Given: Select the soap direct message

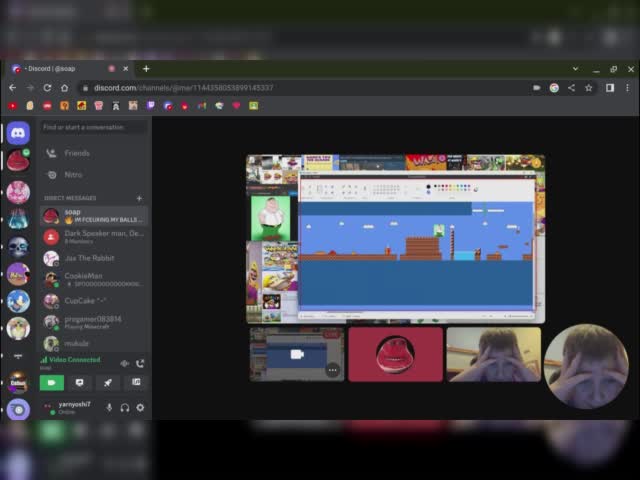Looking at the screenshot, I should coord(94,216).
